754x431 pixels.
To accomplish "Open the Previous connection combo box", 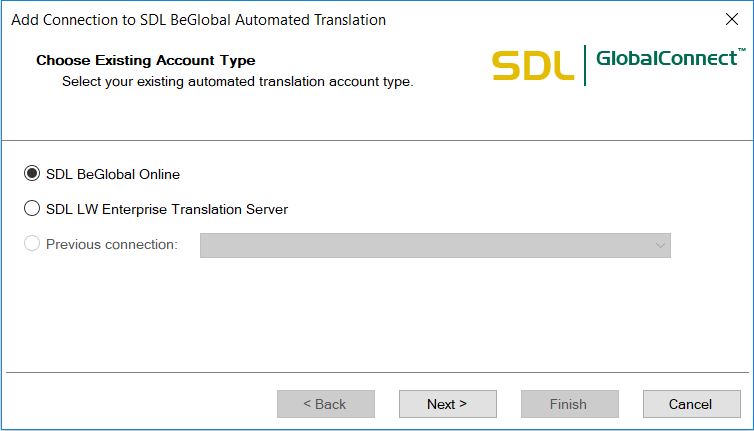I will (x=434, y=245).
